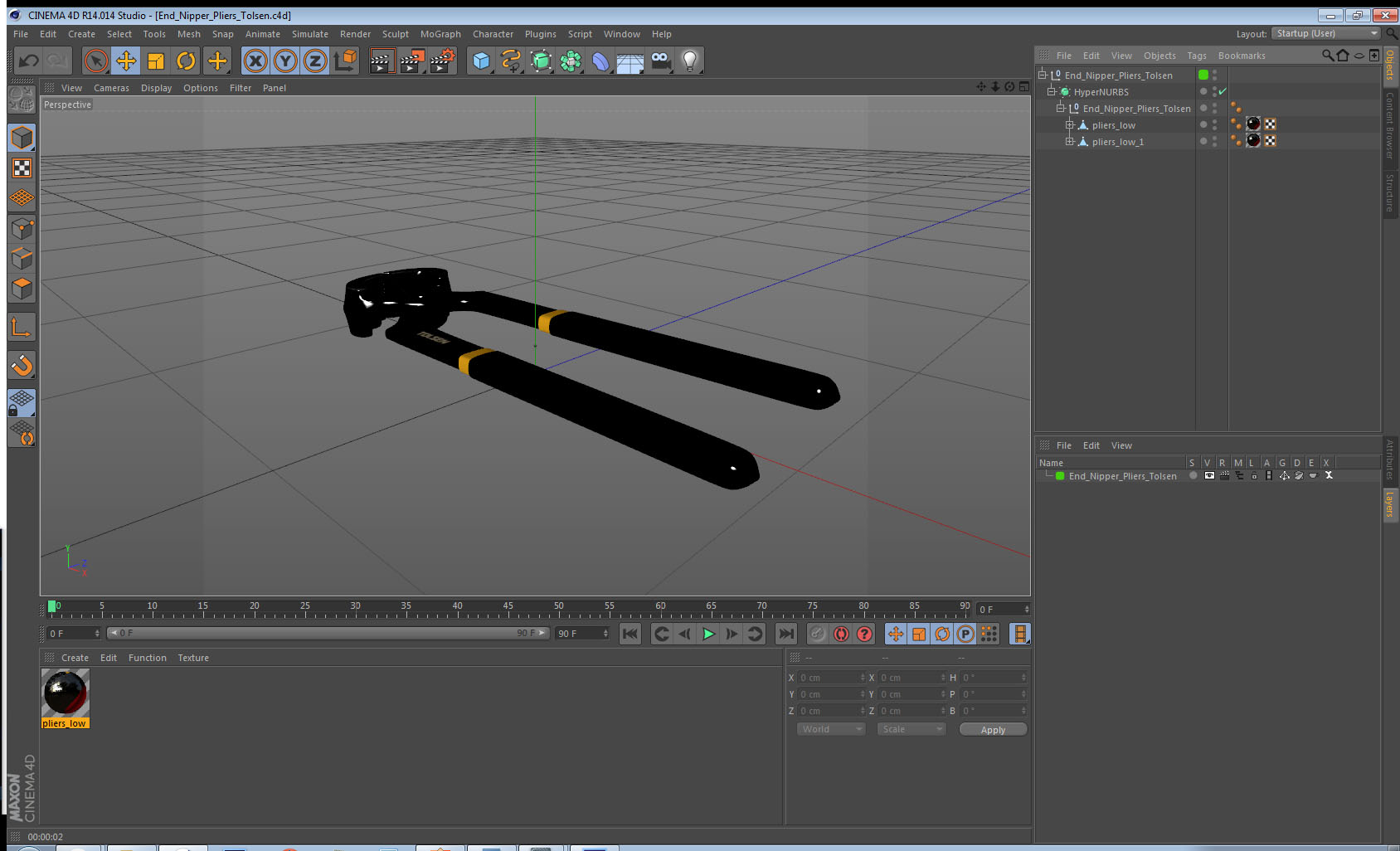The height and width of the screenshot is (851, 1400).
Task: Open the MoGraph menu
Action: [440, 34]
